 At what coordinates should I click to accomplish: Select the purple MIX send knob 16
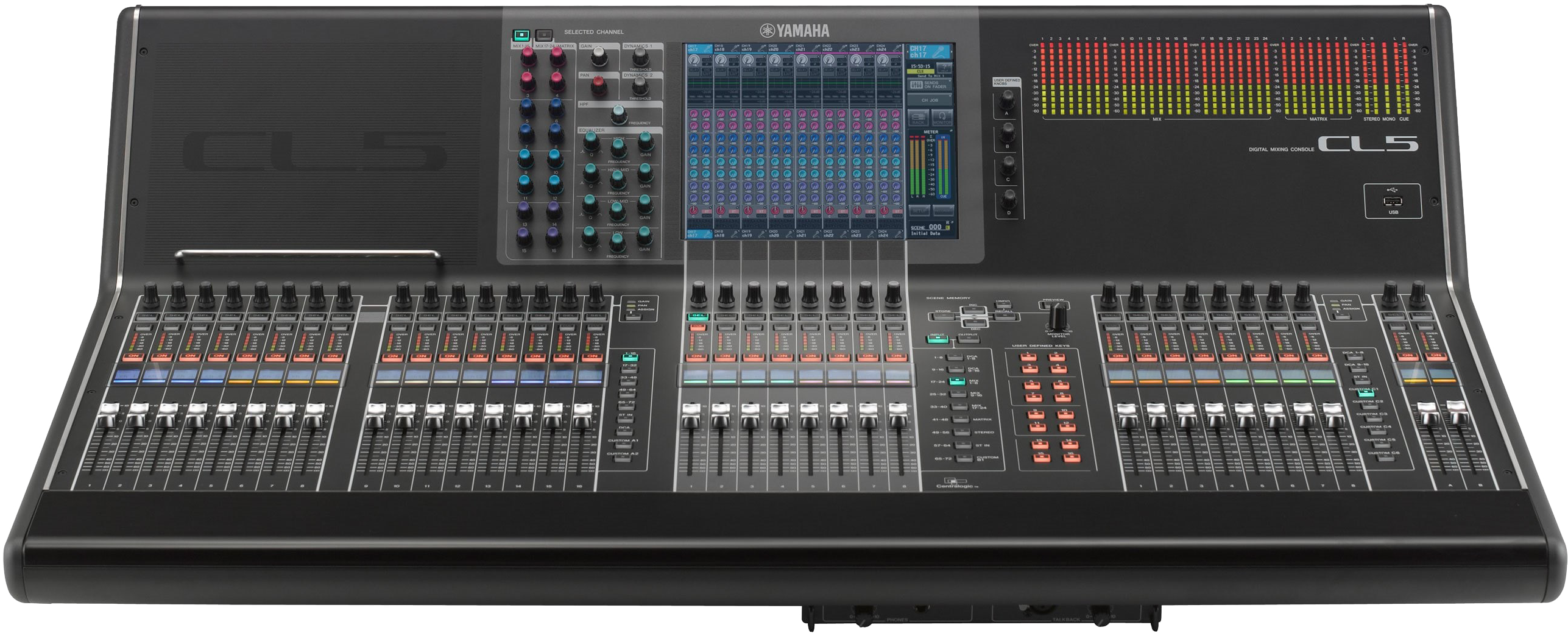tap(553, 235)
